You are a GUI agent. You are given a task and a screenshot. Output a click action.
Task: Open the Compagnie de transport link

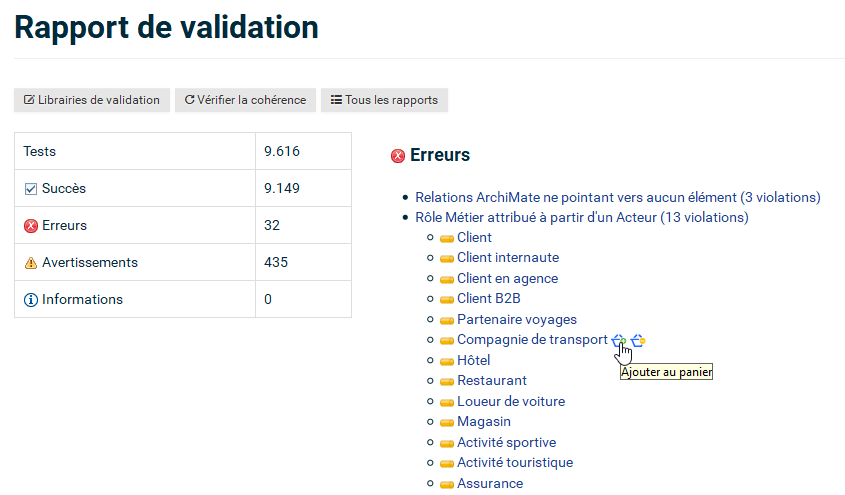point(532,340)
